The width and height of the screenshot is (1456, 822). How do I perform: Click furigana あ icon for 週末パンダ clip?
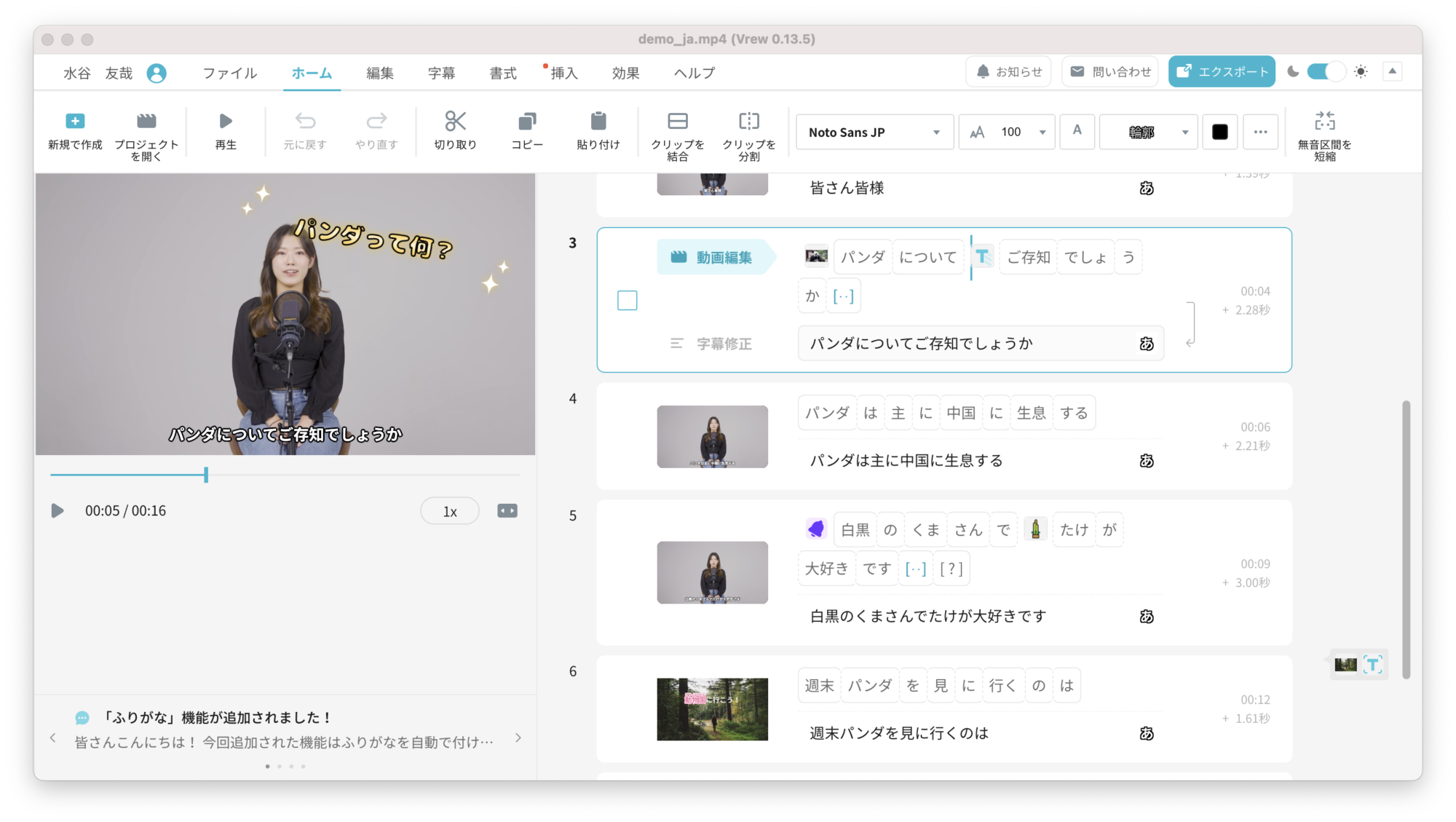pyautogui.click(x=1147, y=734)
